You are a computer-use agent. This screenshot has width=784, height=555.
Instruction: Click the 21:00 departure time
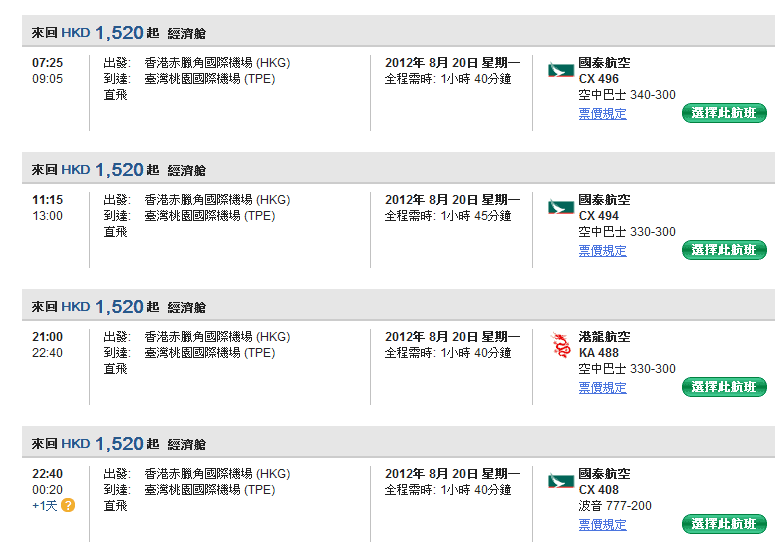click(x=47, y=337)
